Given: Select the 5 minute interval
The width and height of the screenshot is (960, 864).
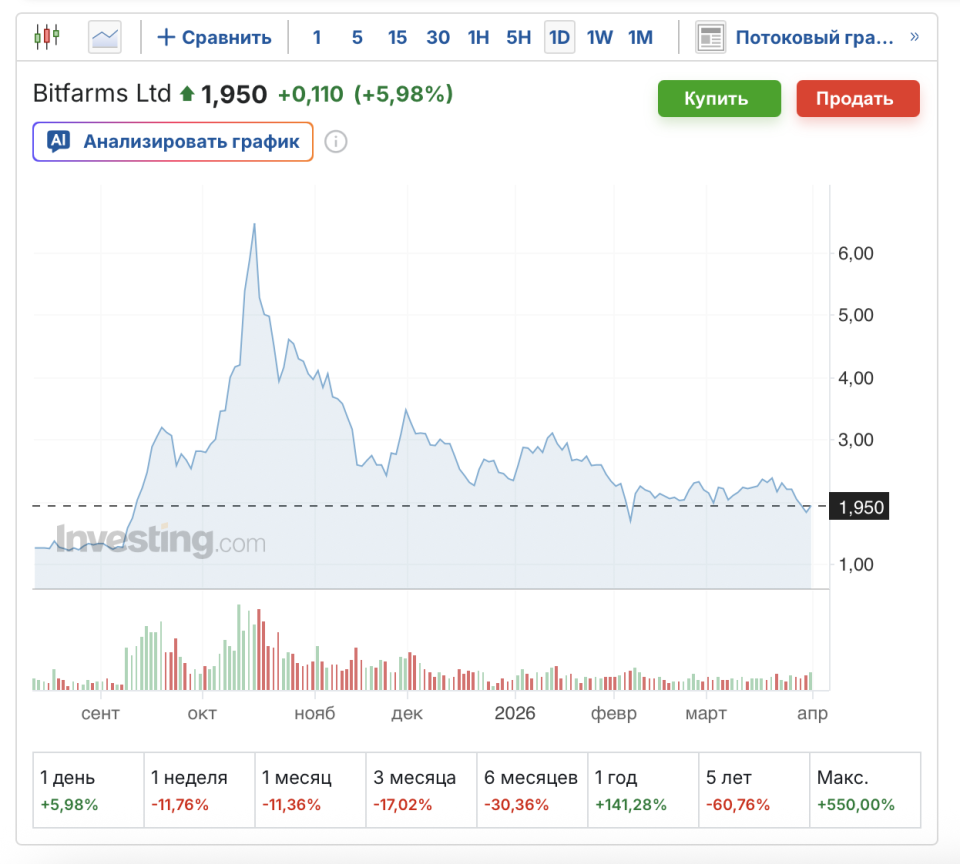Looking at the screenshot, I should 357,37.
